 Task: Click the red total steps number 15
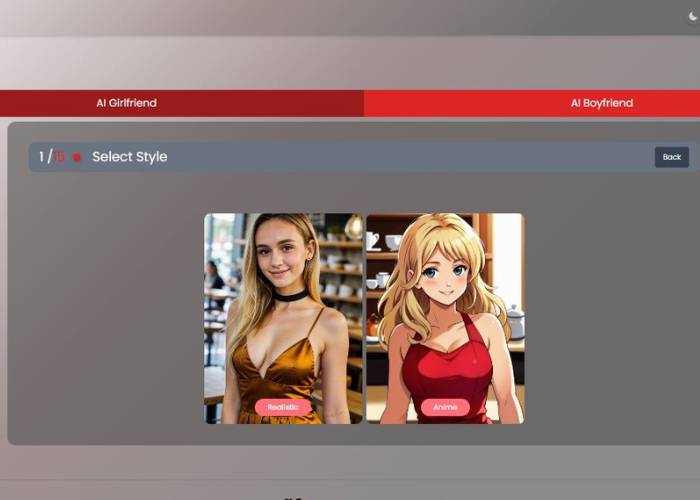click(59, 157)
